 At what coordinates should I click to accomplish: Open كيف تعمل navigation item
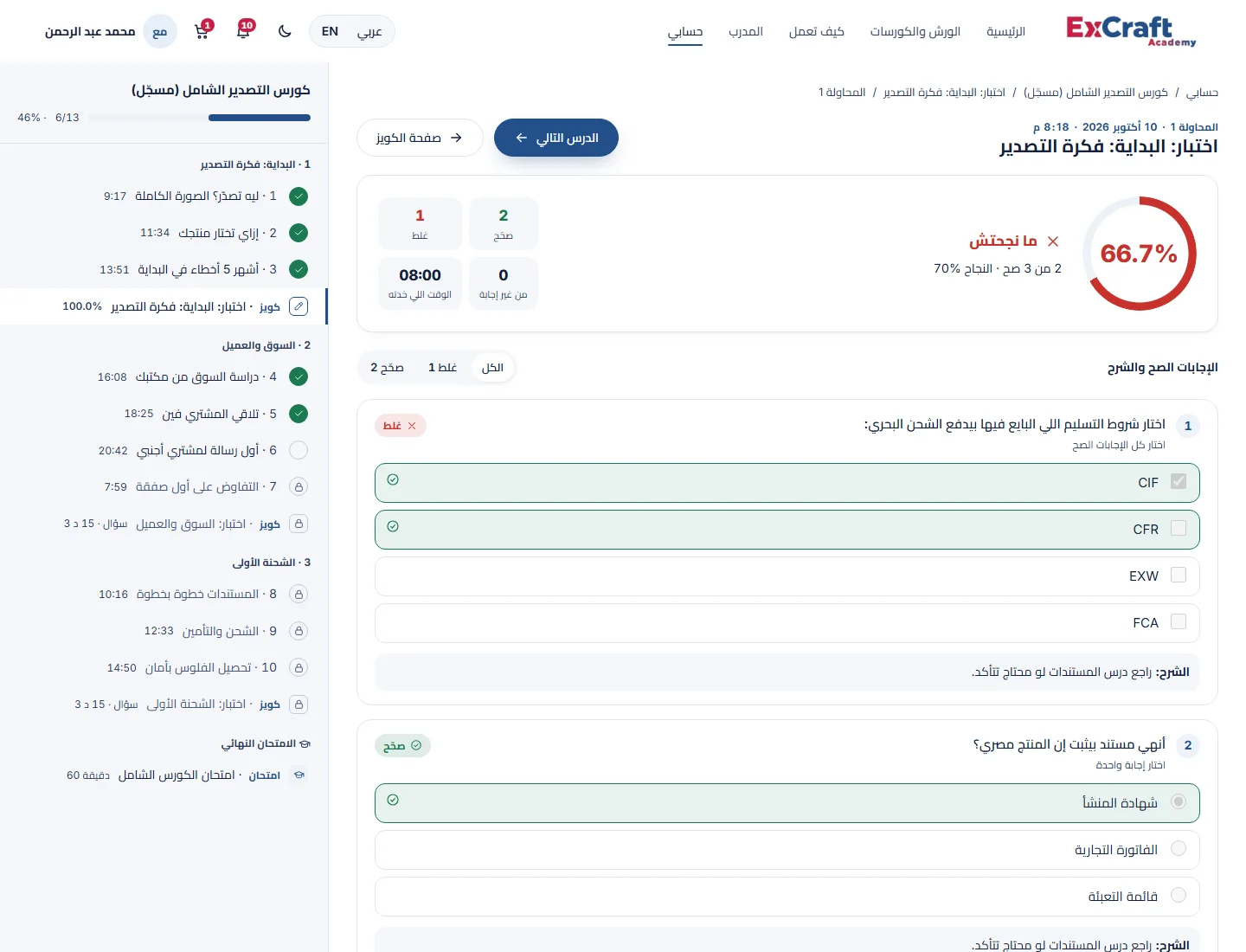pyautogui.click(x=816, y=32)
